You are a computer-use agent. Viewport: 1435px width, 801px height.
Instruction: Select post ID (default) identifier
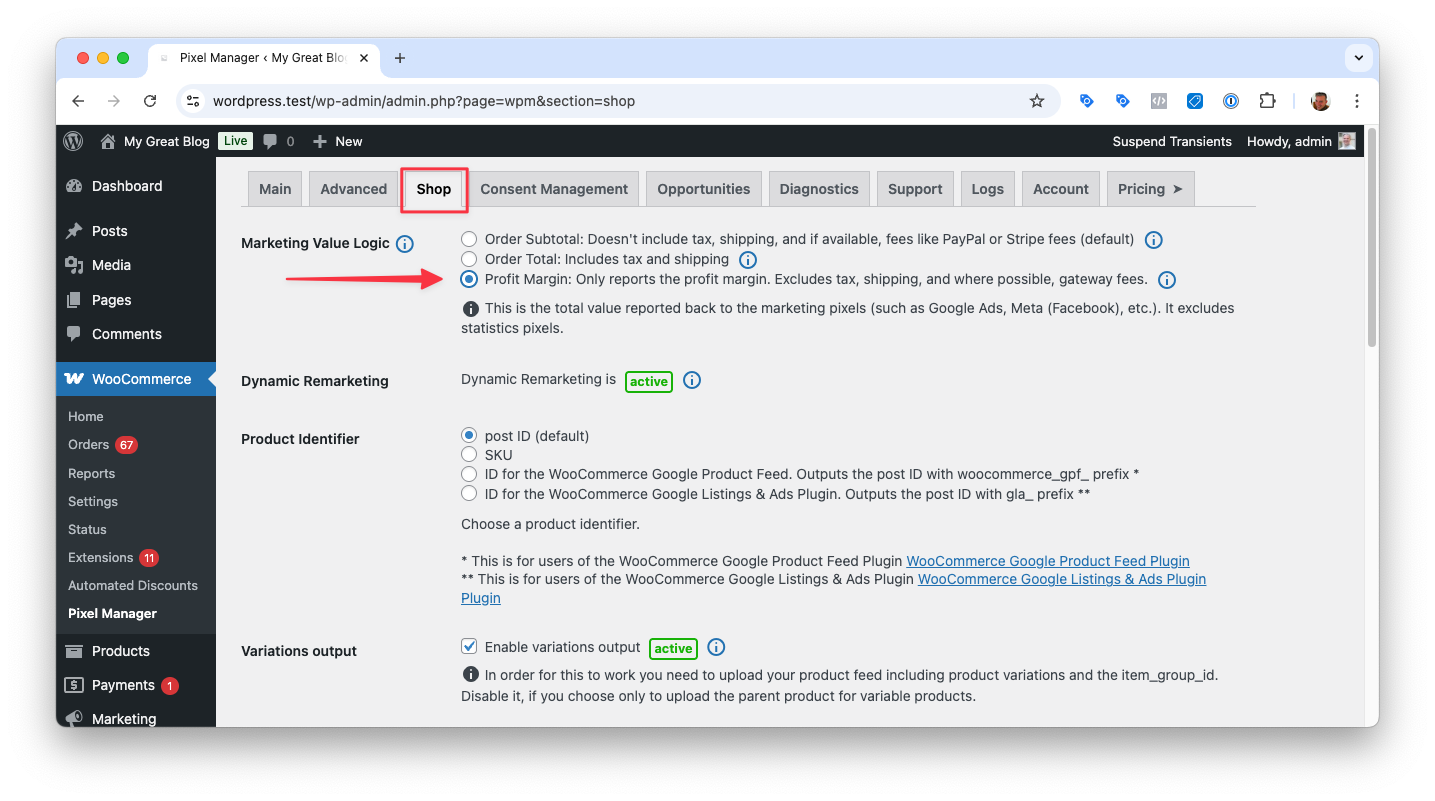point(469,436)
